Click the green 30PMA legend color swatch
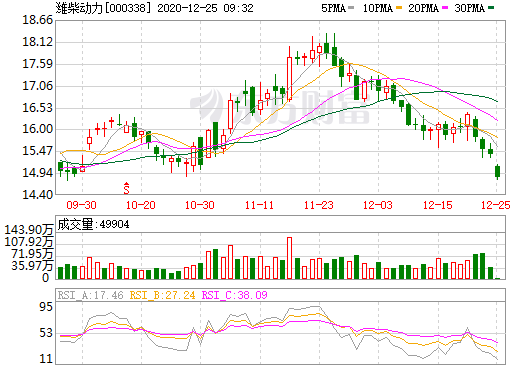The image size is (520, 365). [491, 7]
